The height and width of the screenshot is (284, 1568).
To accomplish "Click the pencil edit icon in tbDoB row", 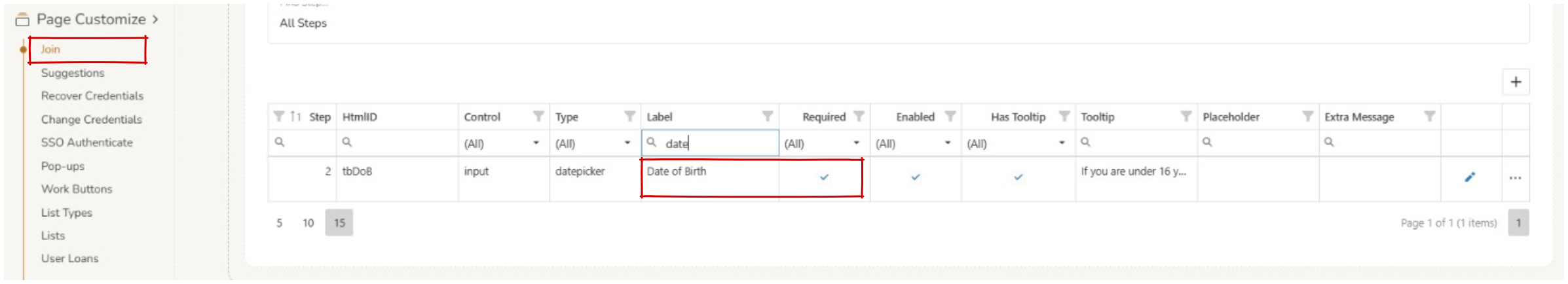I will (1470, 177).
